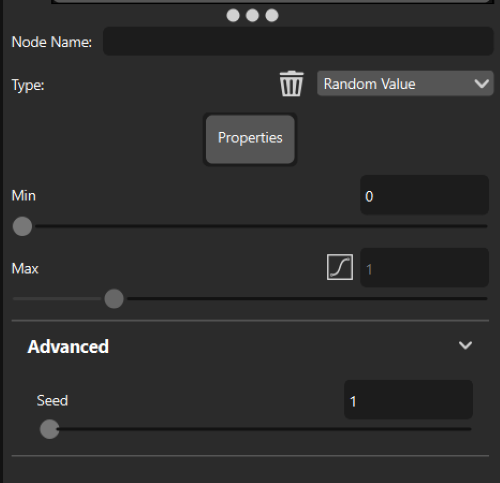
Task: Click the Max value input box
Action: pyautogui.click(x=424, y=268)
